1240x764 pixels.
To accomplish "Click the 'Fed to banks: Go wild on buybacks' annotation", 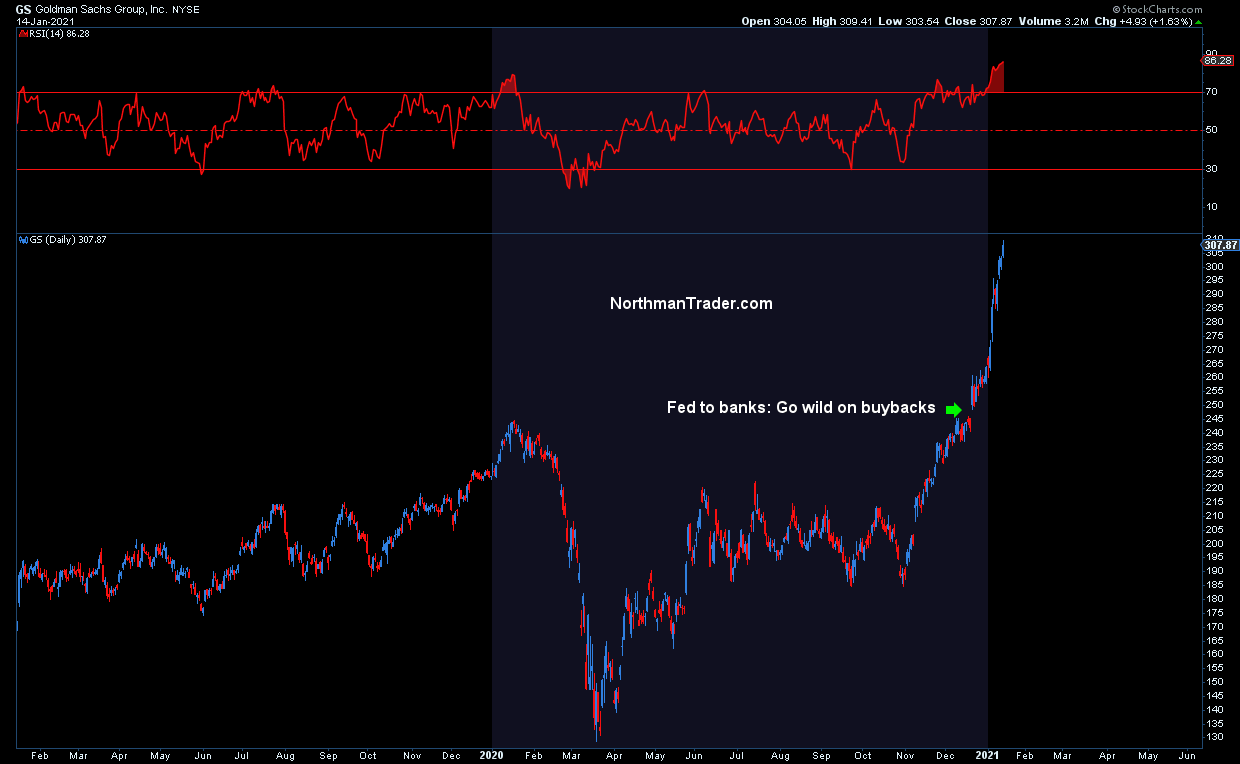I will [x=801, y=407].
